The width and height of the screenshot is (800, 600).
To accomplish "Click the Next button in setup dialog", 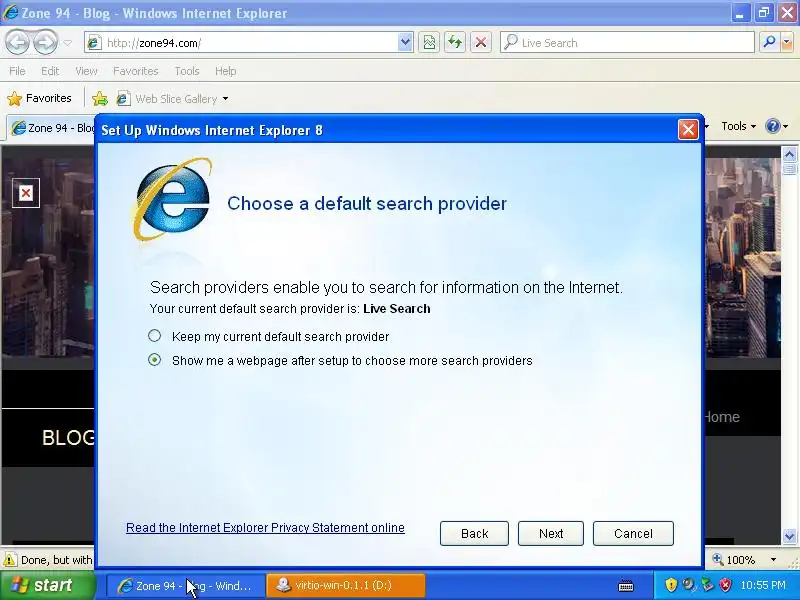I will pyautogui.click(x=551, y=533).
